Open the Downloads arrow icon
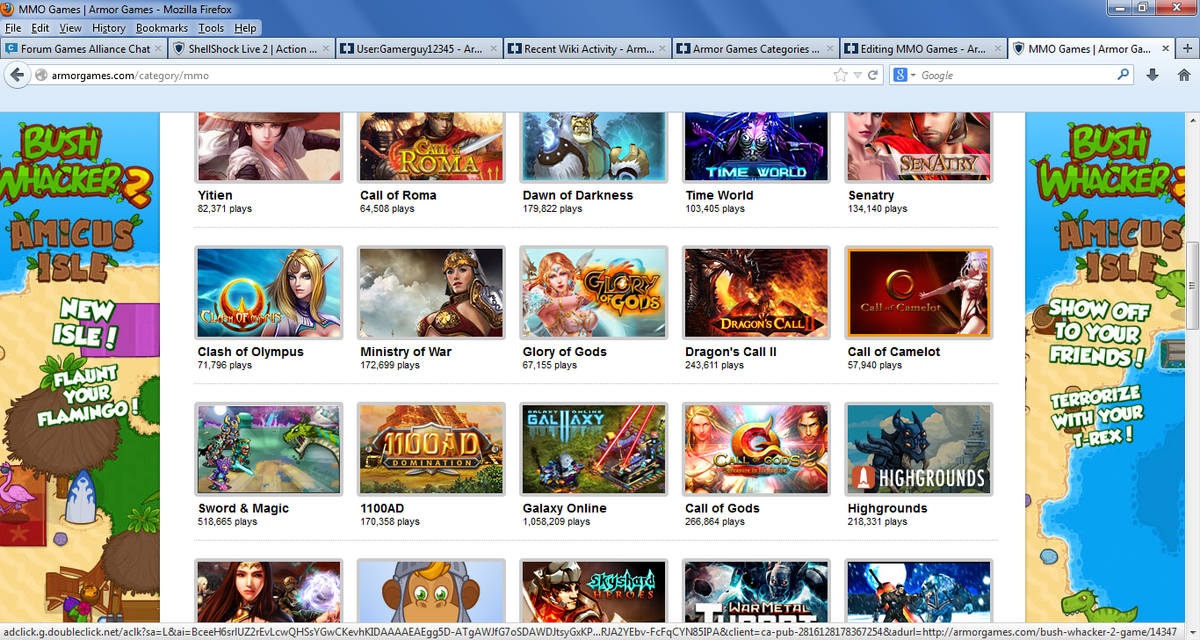 pos(1152,75)
